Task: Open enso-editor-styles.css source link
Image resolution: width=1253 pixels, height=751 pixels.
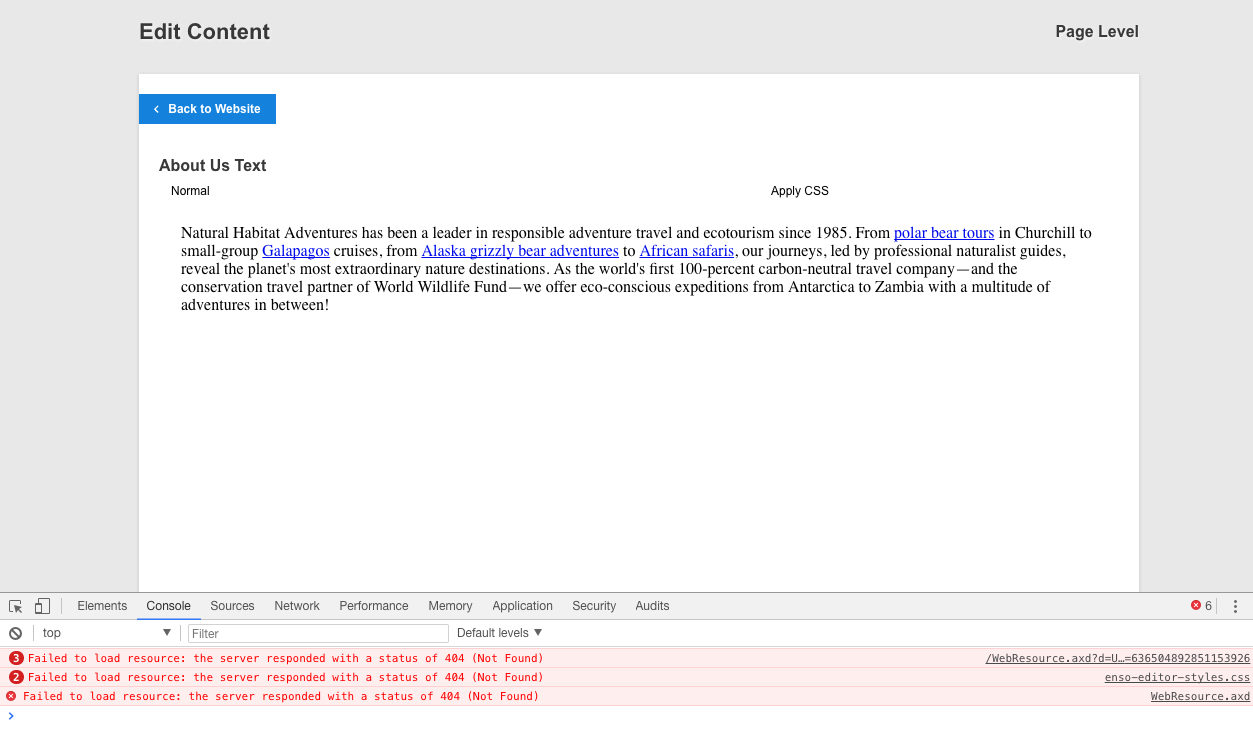Action: (1177, 677)
